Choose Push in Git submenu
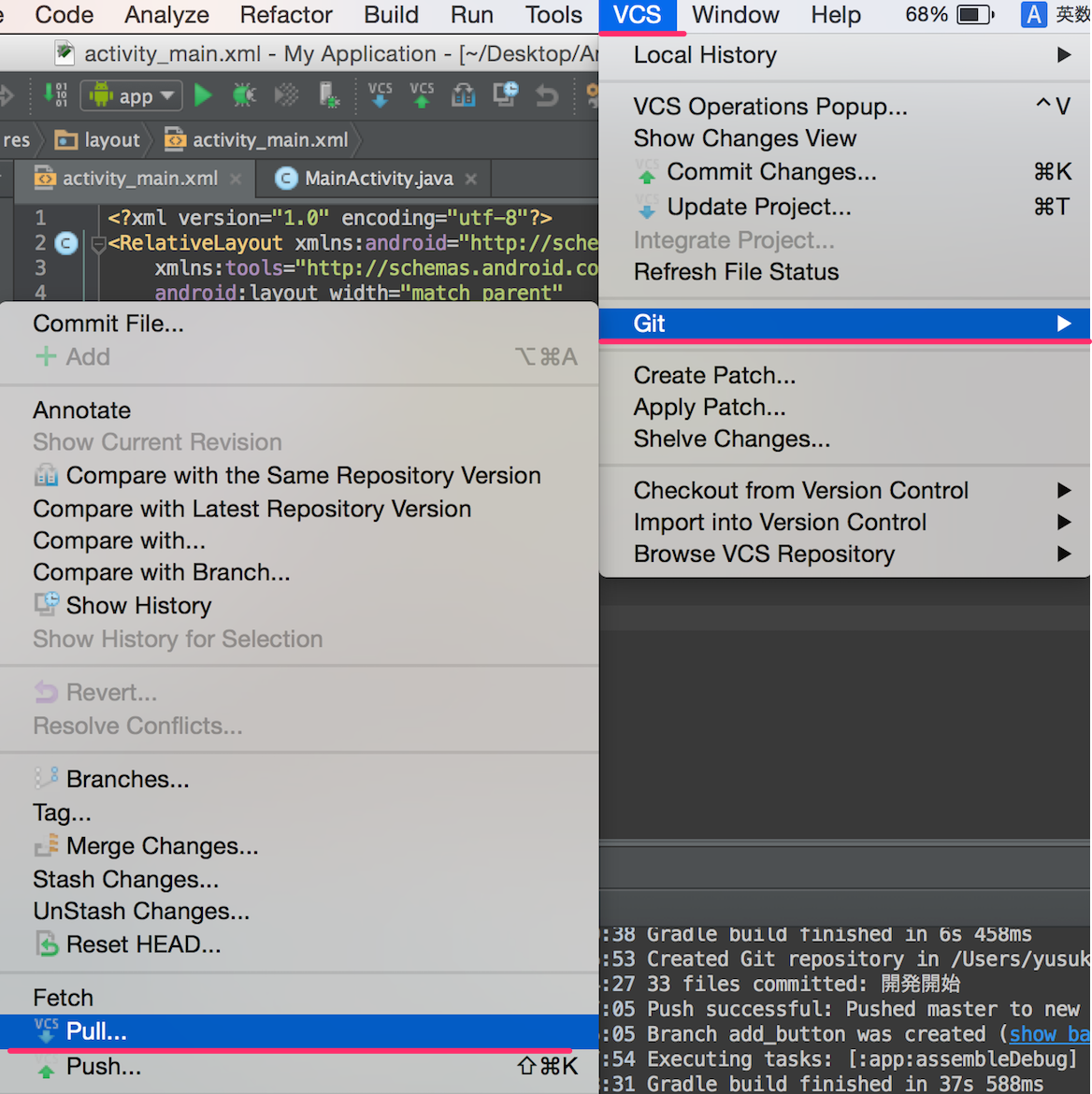Viewport: 1092px width, 1094px height. [x=298, y=1067]
